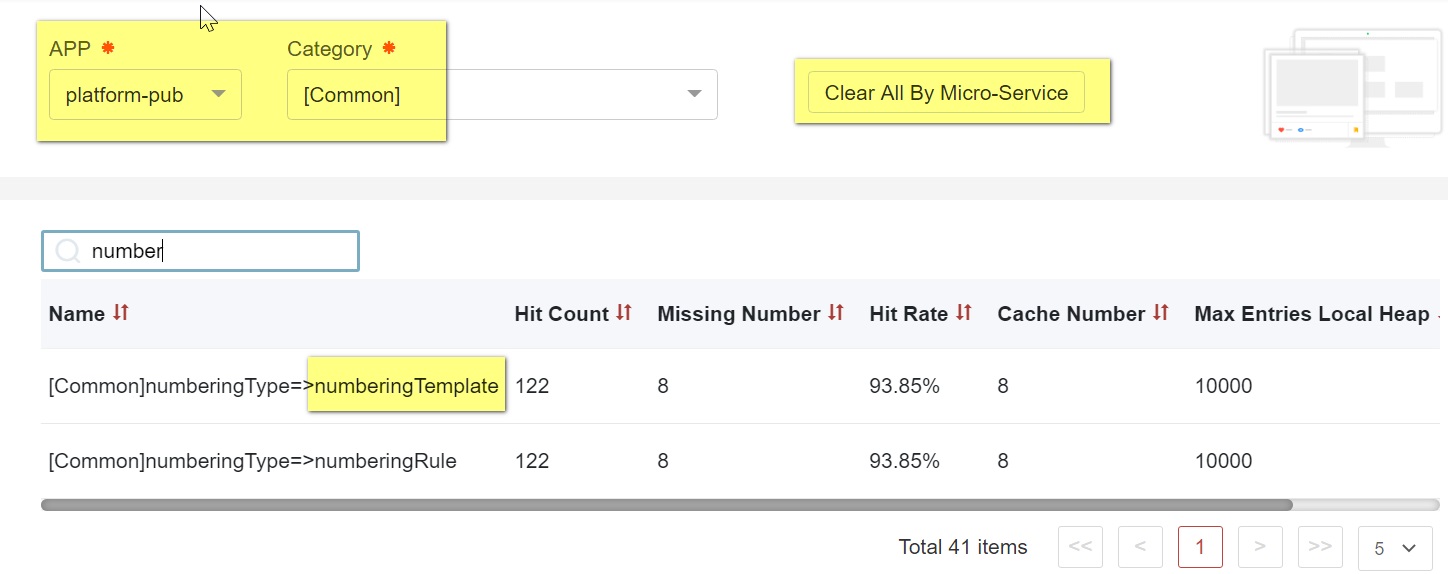The image size is (1448, 574).
Task: Click the horizontal table scrollbar
Action: [666, 505]
